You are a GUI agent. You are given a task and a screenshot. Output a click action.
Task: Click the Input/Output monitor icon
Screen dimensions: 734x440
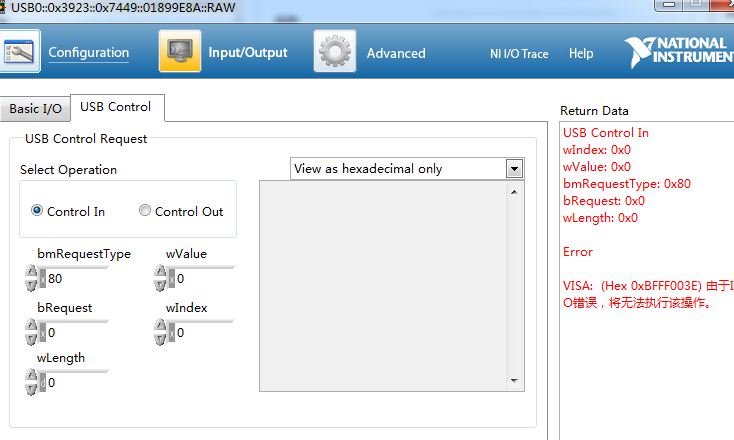point(179,52)
